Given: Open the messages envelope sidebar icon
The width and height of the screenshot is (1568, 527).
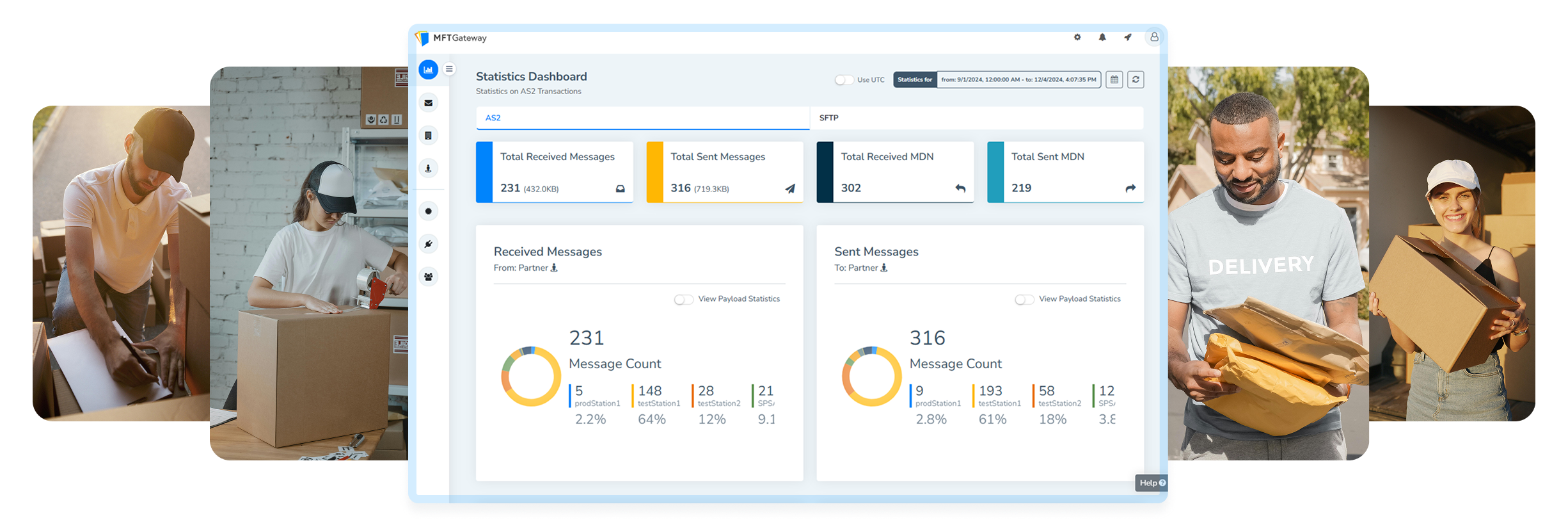Looking at the screenshot, I should click(x=428, y=102).
